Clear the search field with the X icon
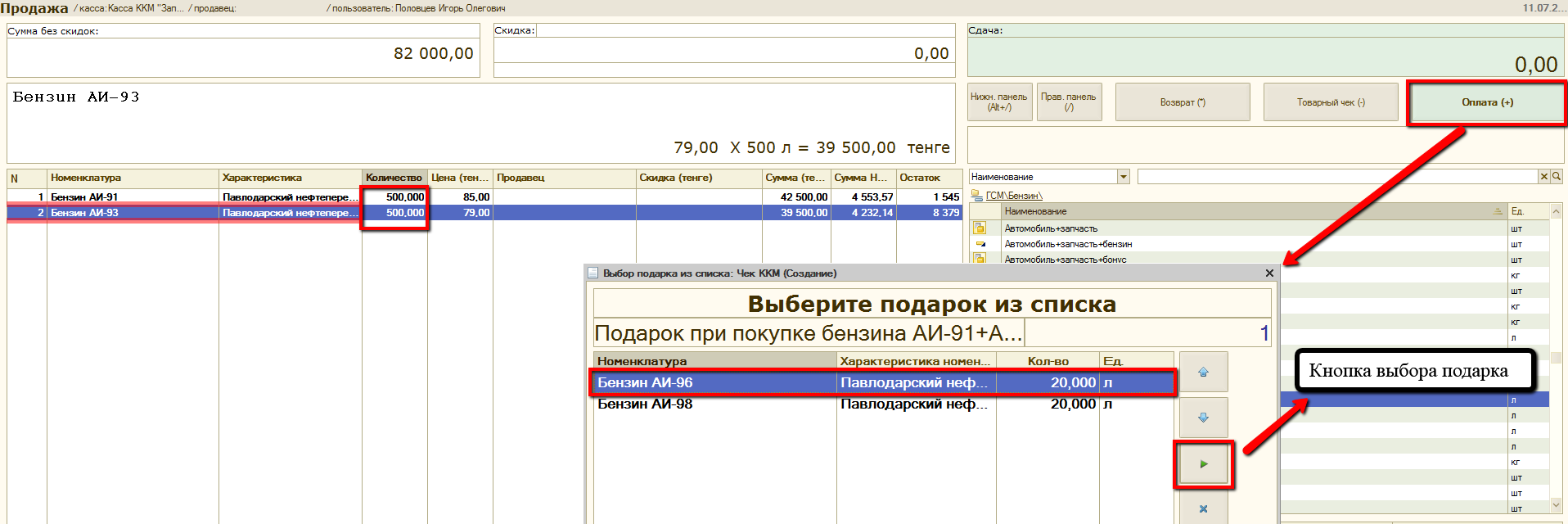The width and height of the screenshot is (1568, 524). (1543, 176)
